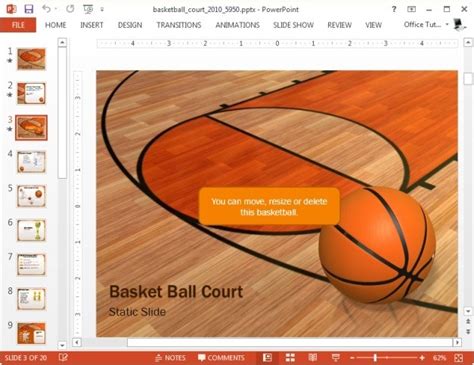Click the slide panel scrollbar thumb
The height and width of the screenshot is (365, 474).
62,113
